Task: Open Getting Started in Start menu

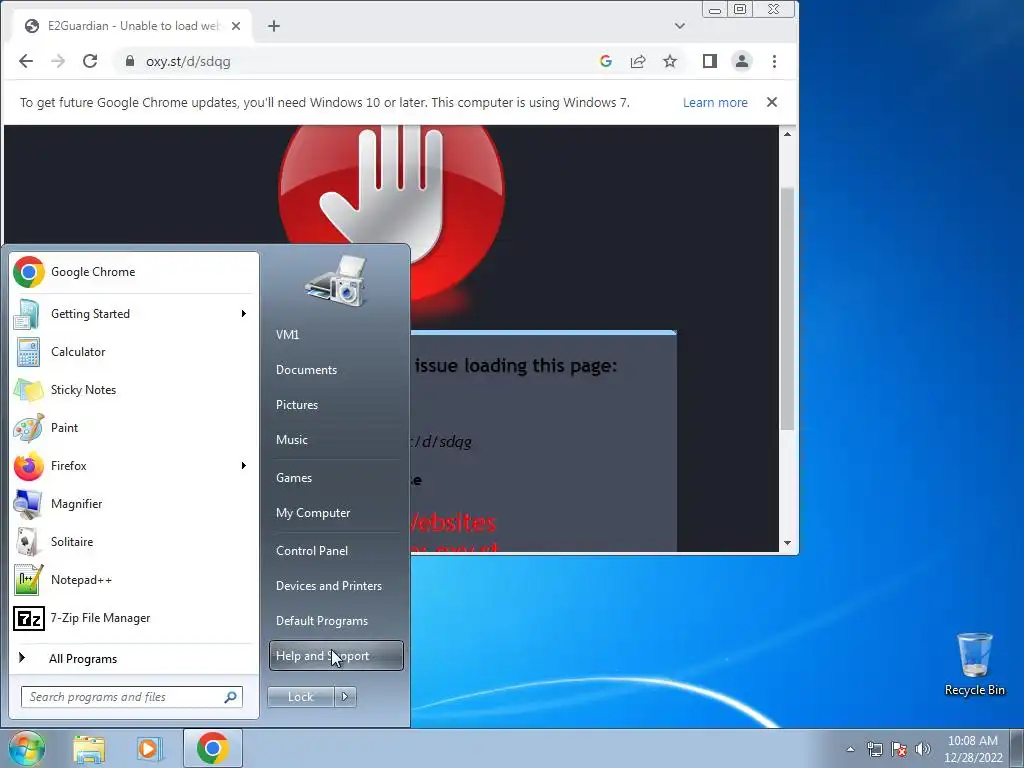Action: coord(134,313)
